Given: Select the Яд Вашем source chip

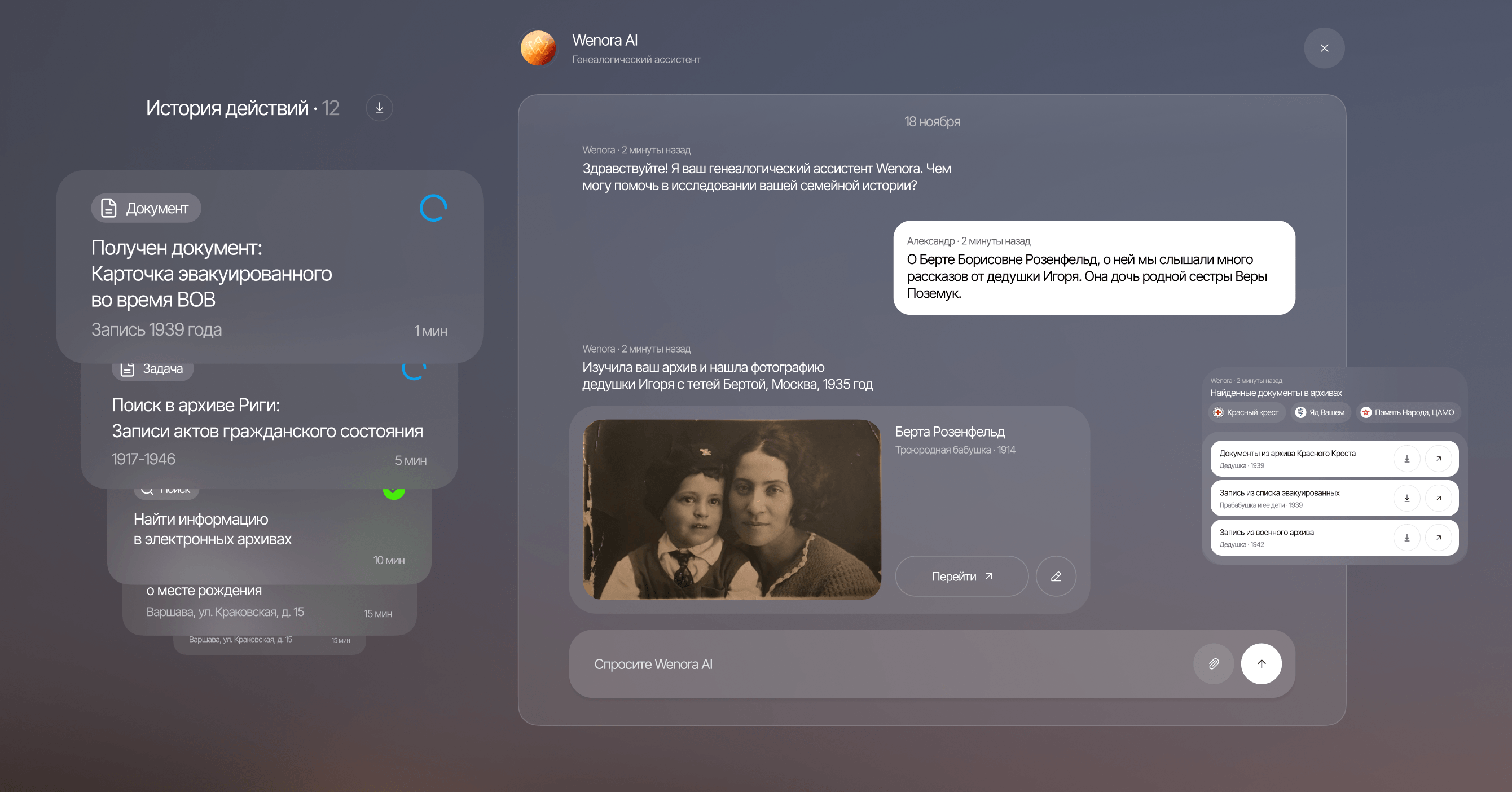Looking at the screenshot, I should [x=1320, y=412].
